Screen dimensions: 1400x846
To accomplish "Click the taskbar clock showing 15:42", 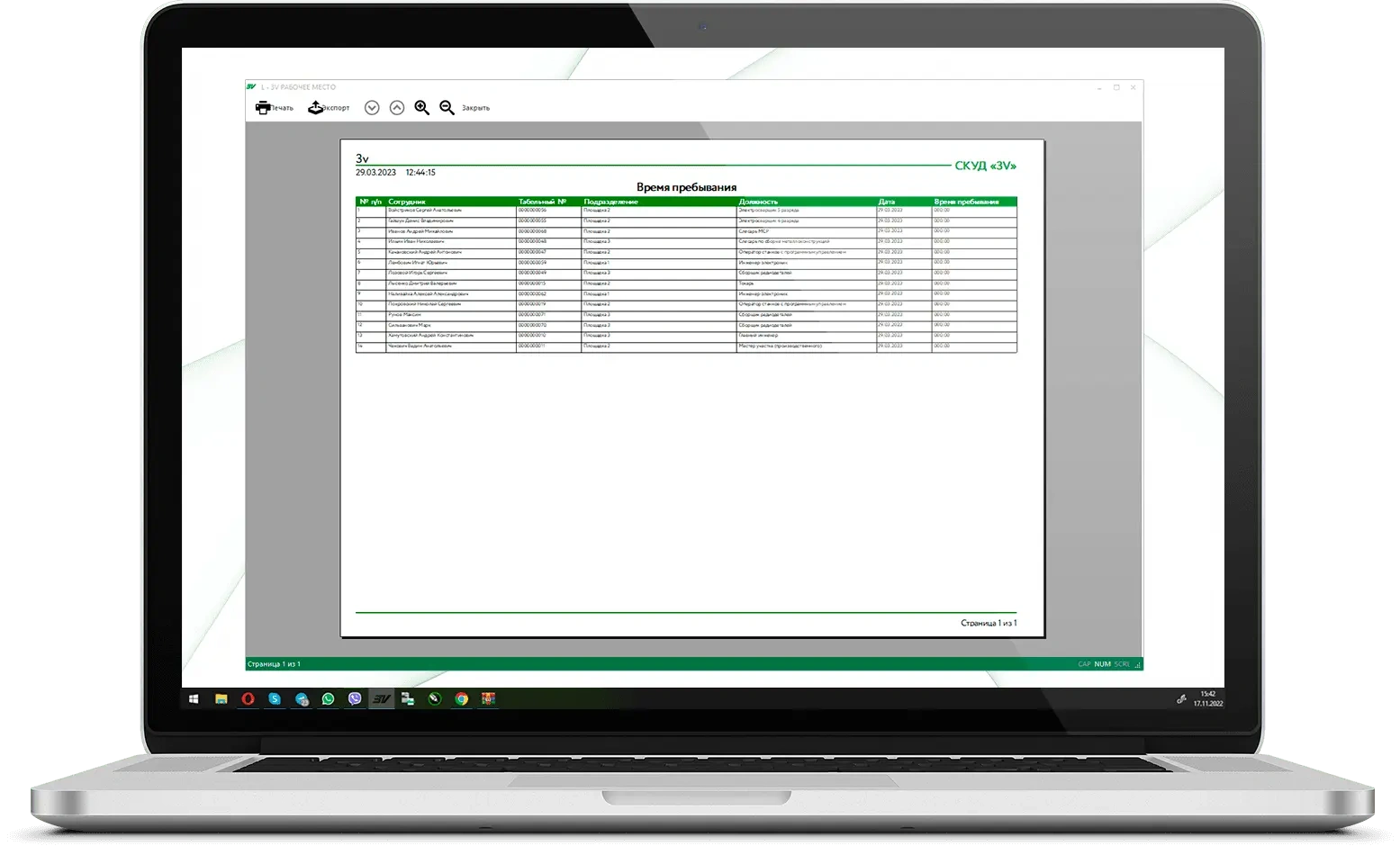I will [x=1207, y=698].
